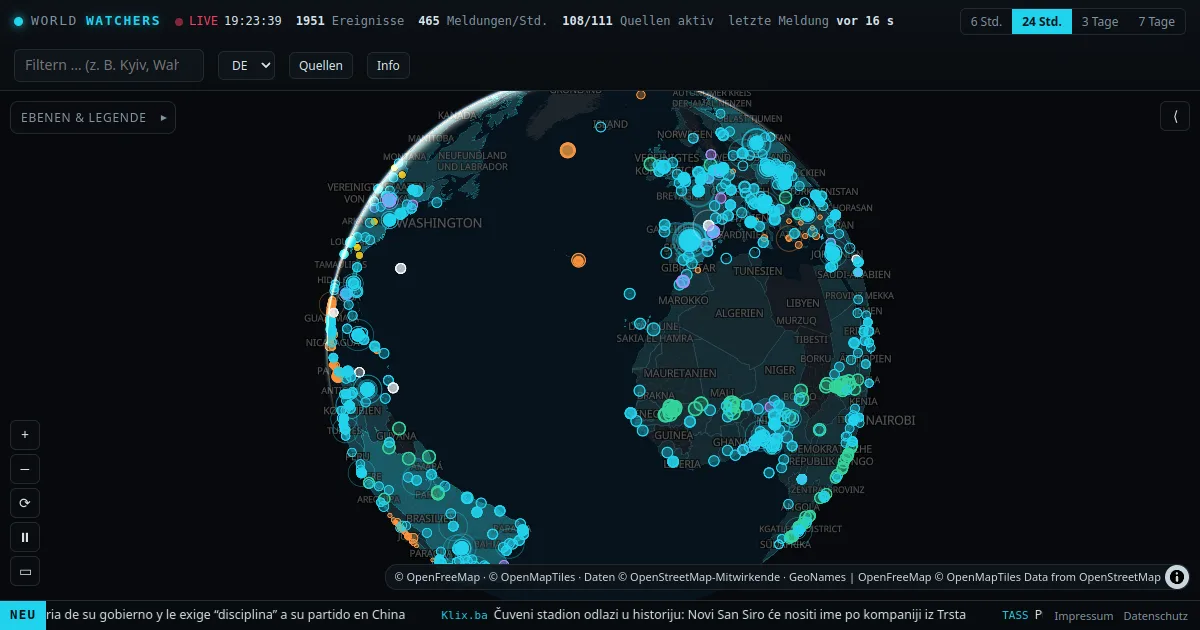Click the letzte Meldung vor 16 s status
This screenshot has width=1200, height=630.
(x=811, y=21)
